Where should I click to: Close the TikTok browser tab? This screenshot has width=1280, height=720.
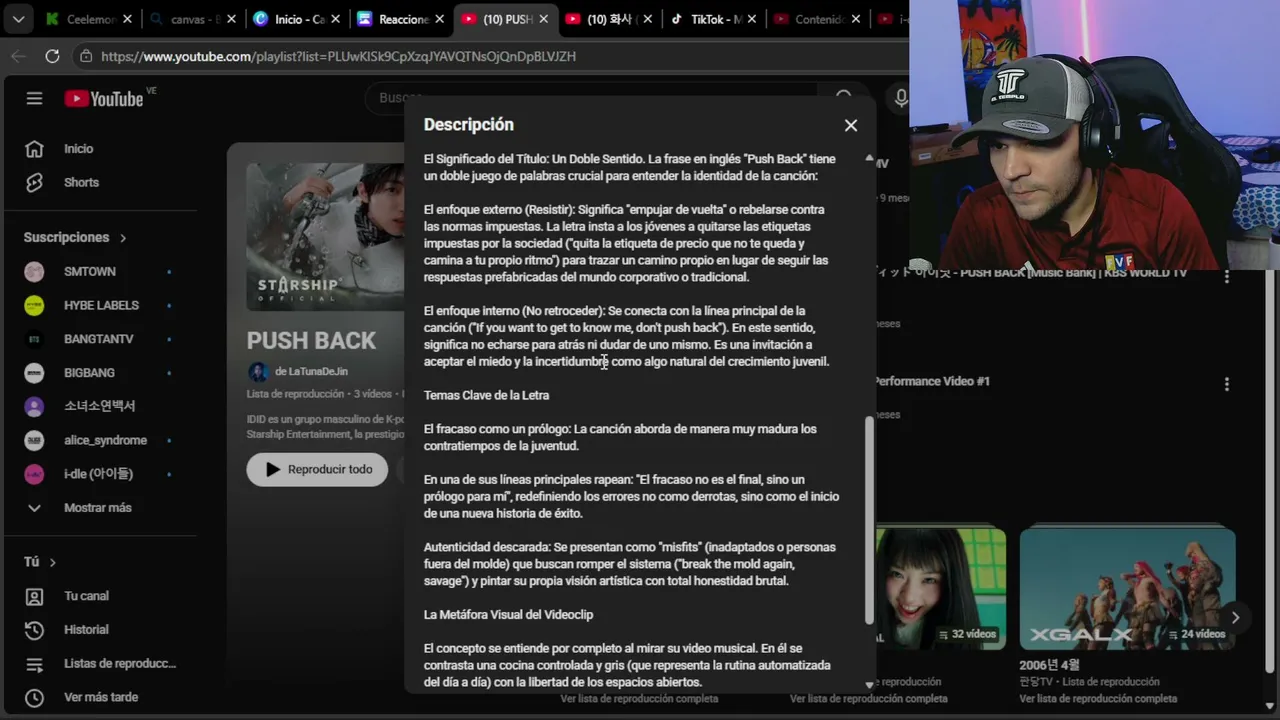[x=750, y=19]
